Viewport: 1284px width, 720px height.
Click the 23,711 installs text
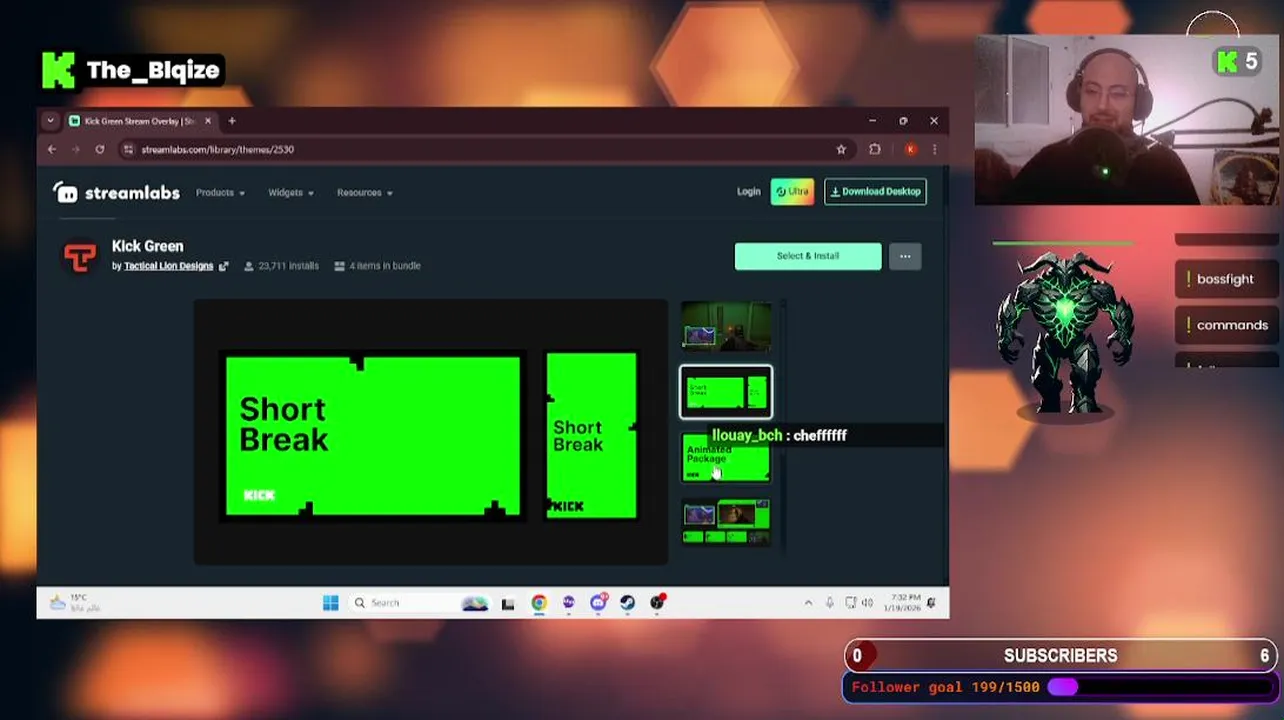pos(288,266)
